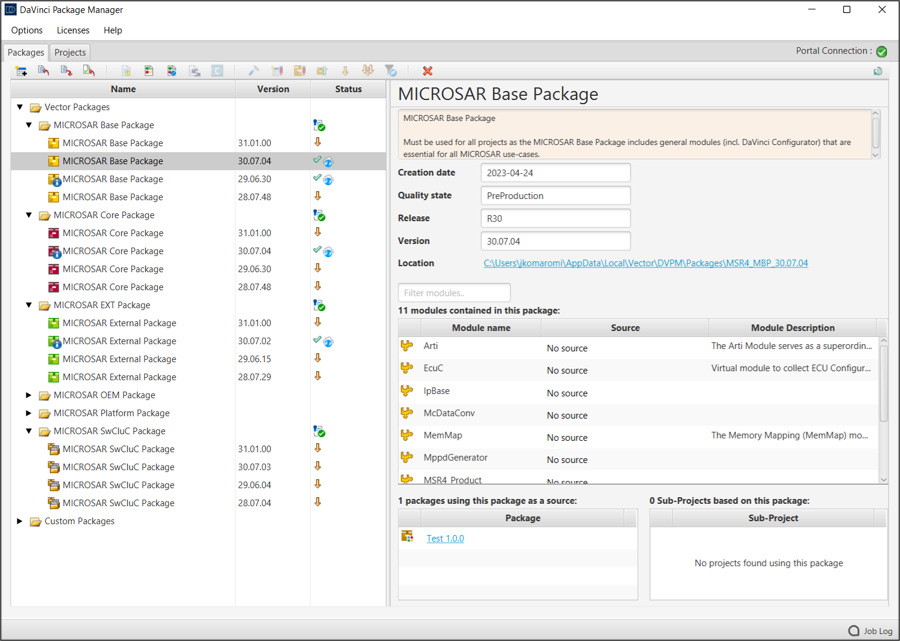Click the Quality state PreProduction field
The image size is (900, 641).
tap(556, 196)
